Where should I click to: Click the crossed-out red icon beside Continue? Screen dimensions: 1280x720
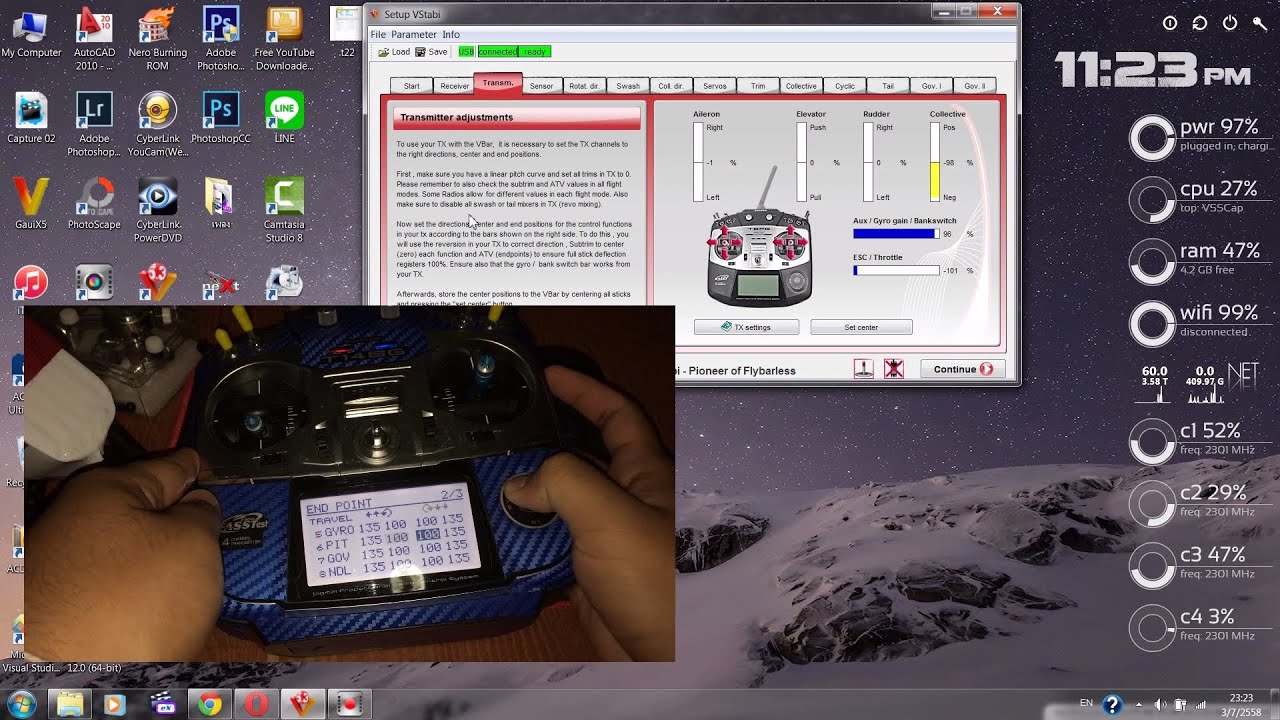coord(894,369)
